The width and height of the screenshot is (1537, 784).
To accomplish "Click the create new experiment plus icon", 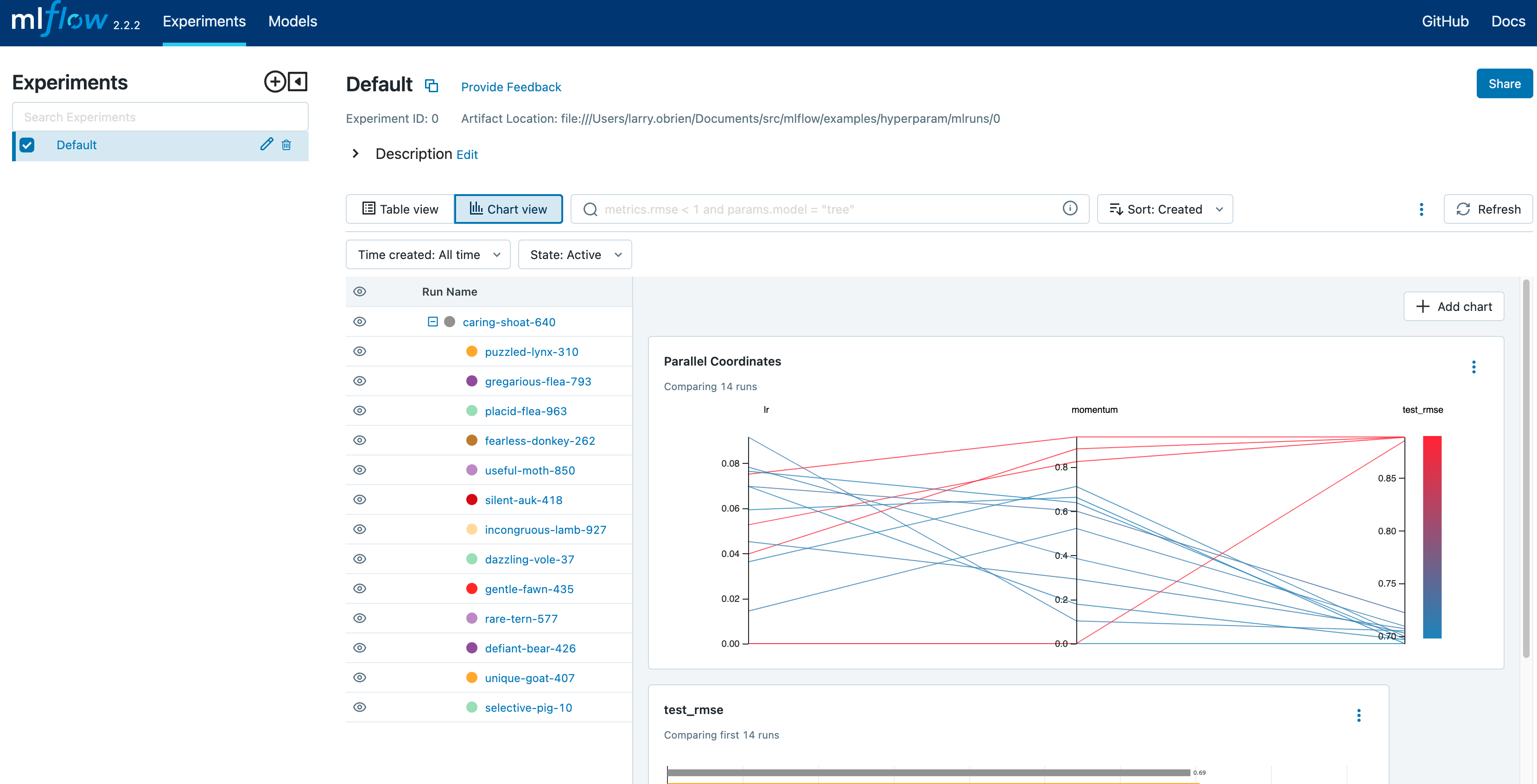I will [274, 82].
